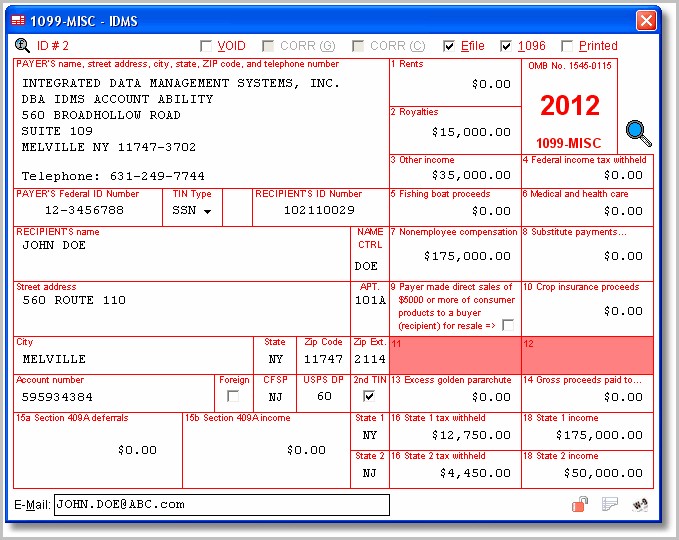
Task: Open the notes icon at bottom right
Action: click(610, 504)
